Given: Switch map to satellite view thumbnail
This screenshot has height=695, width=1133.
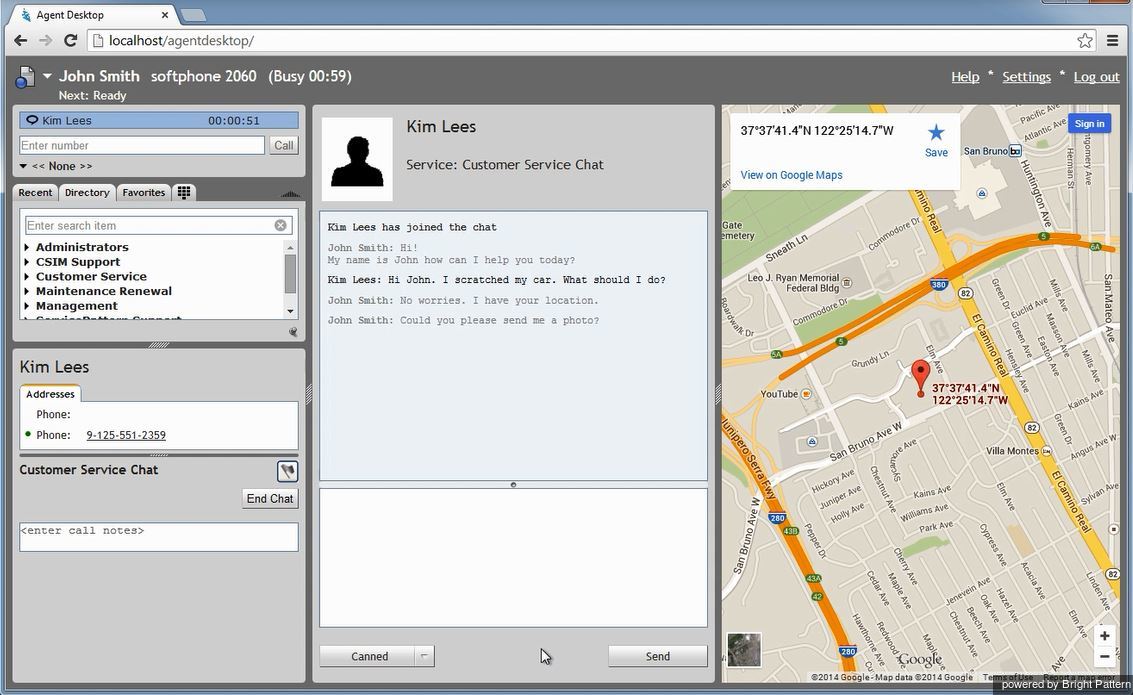Looking at the screenshot, I should 744,649.
